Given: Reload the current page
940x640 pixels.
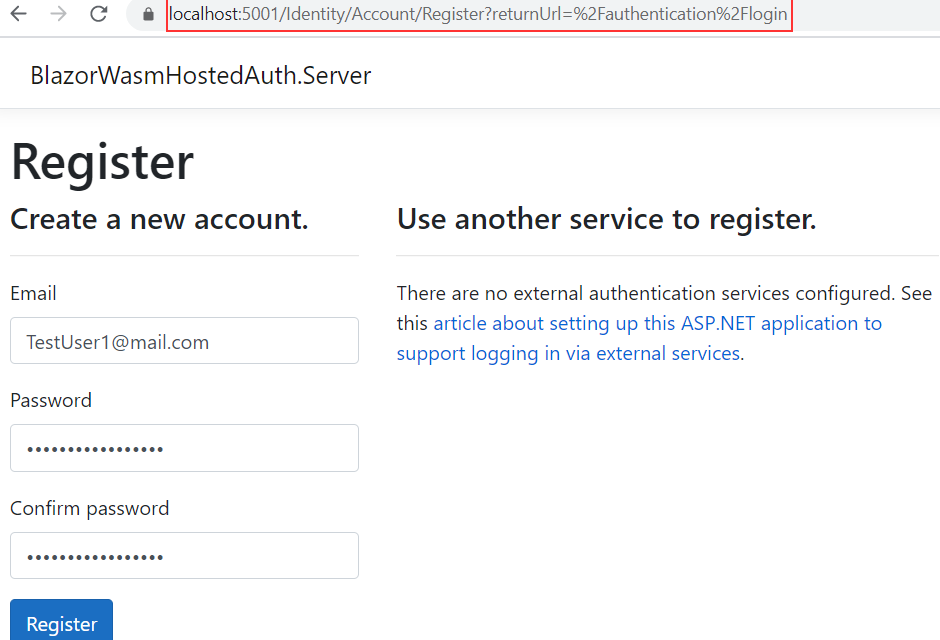Looking at the screenshot, I should (x=98, y=14).
